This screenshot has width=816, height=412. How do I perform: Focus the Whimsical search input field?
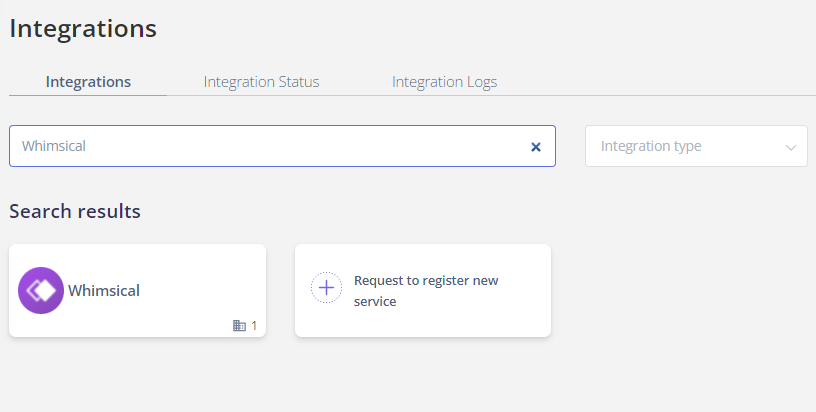tap(282, 146)
